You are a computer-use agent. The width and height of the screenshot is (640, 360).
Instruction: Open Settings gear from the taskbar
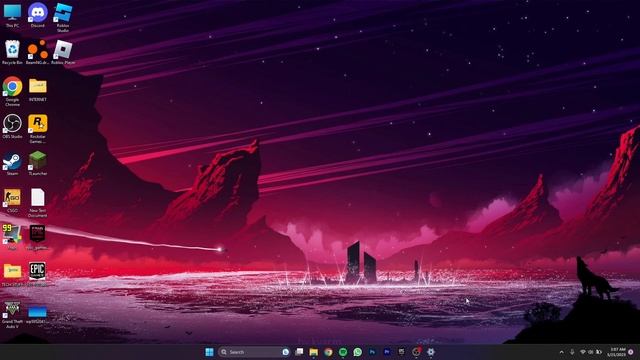point(431,352)
